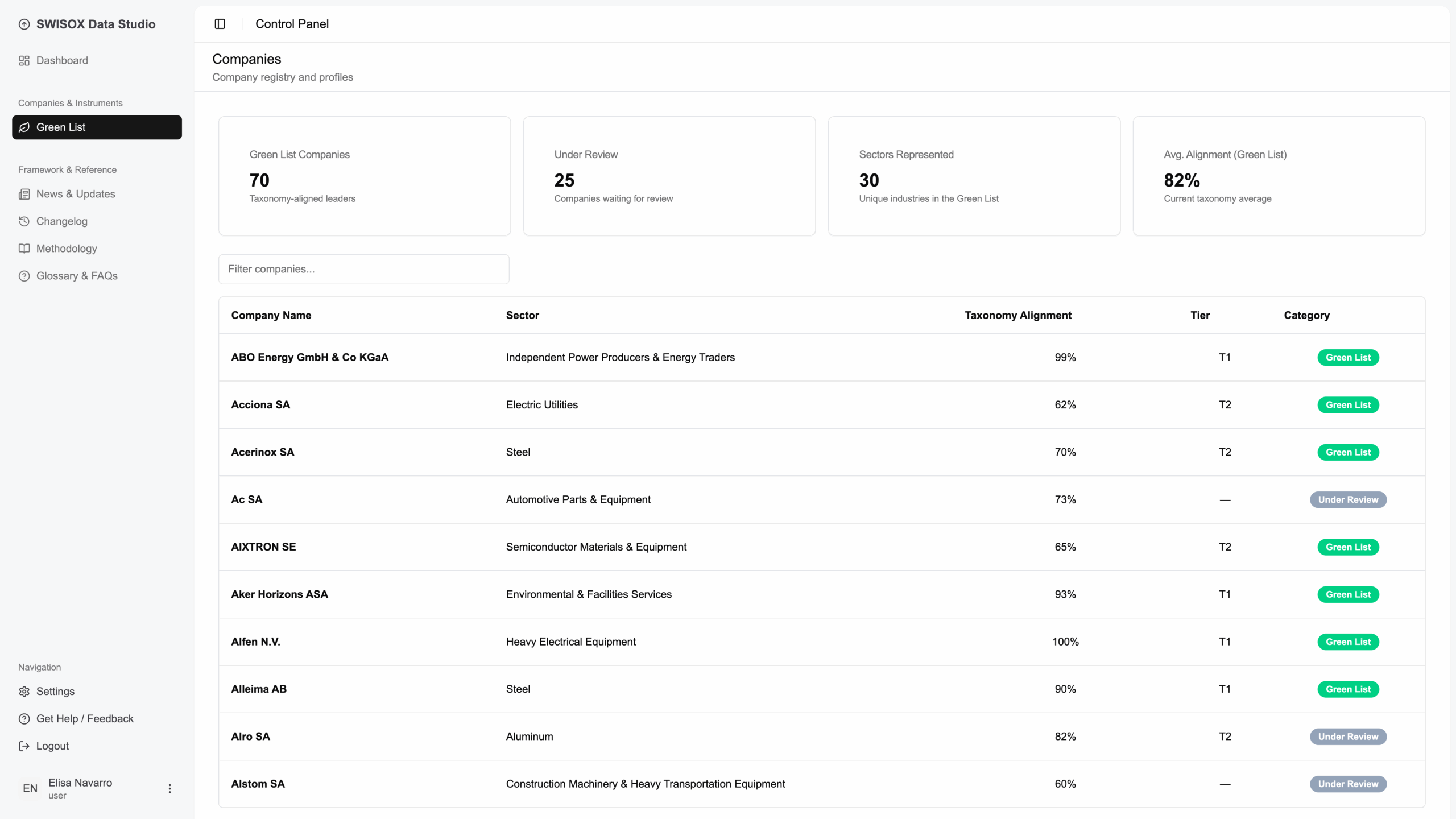Open Settings from navigation
Viewport: 1456px width, 819px height.
coord(97,692)
